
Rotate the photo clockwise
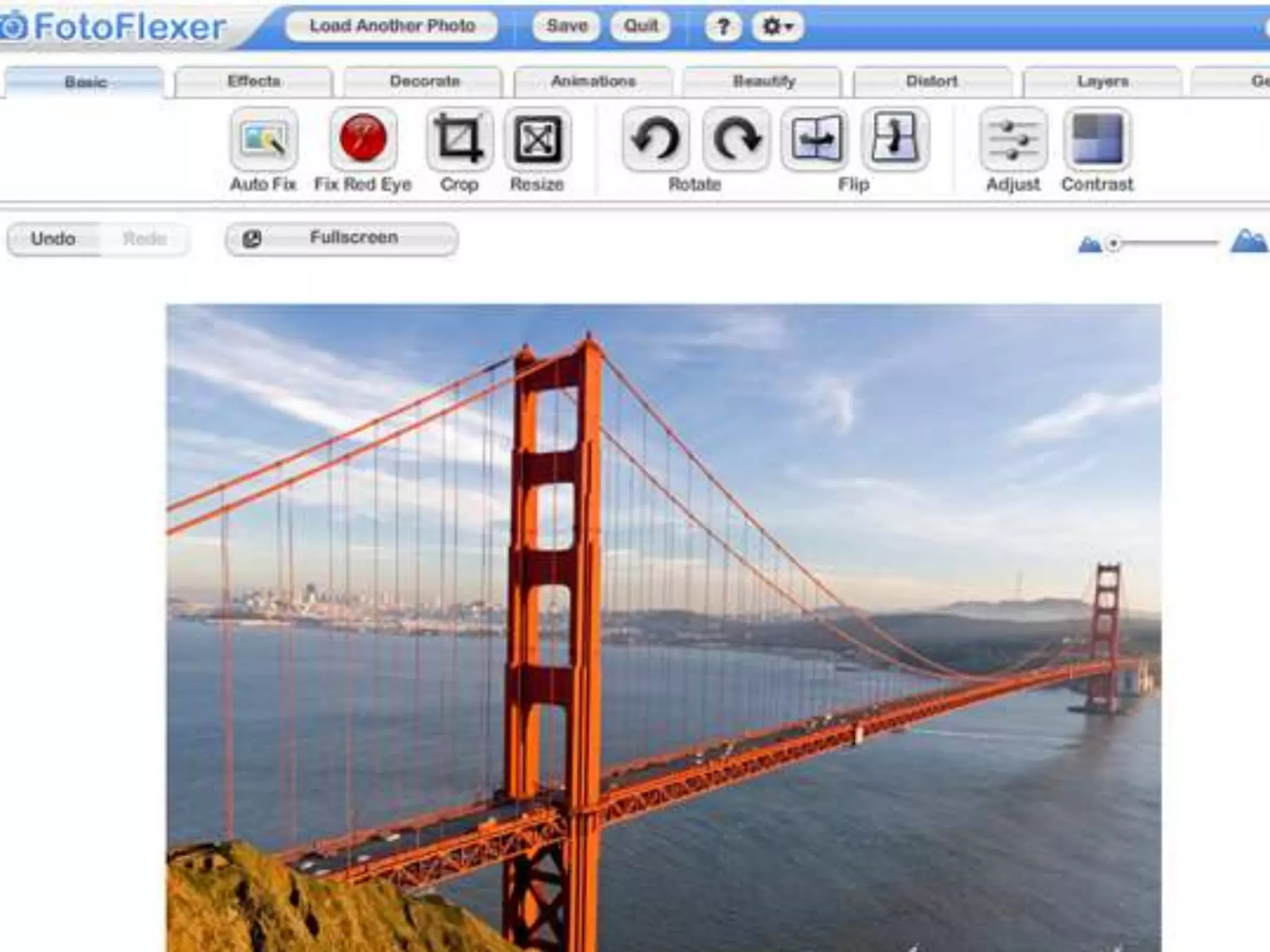pyautogui.click(x=736, y=139)
